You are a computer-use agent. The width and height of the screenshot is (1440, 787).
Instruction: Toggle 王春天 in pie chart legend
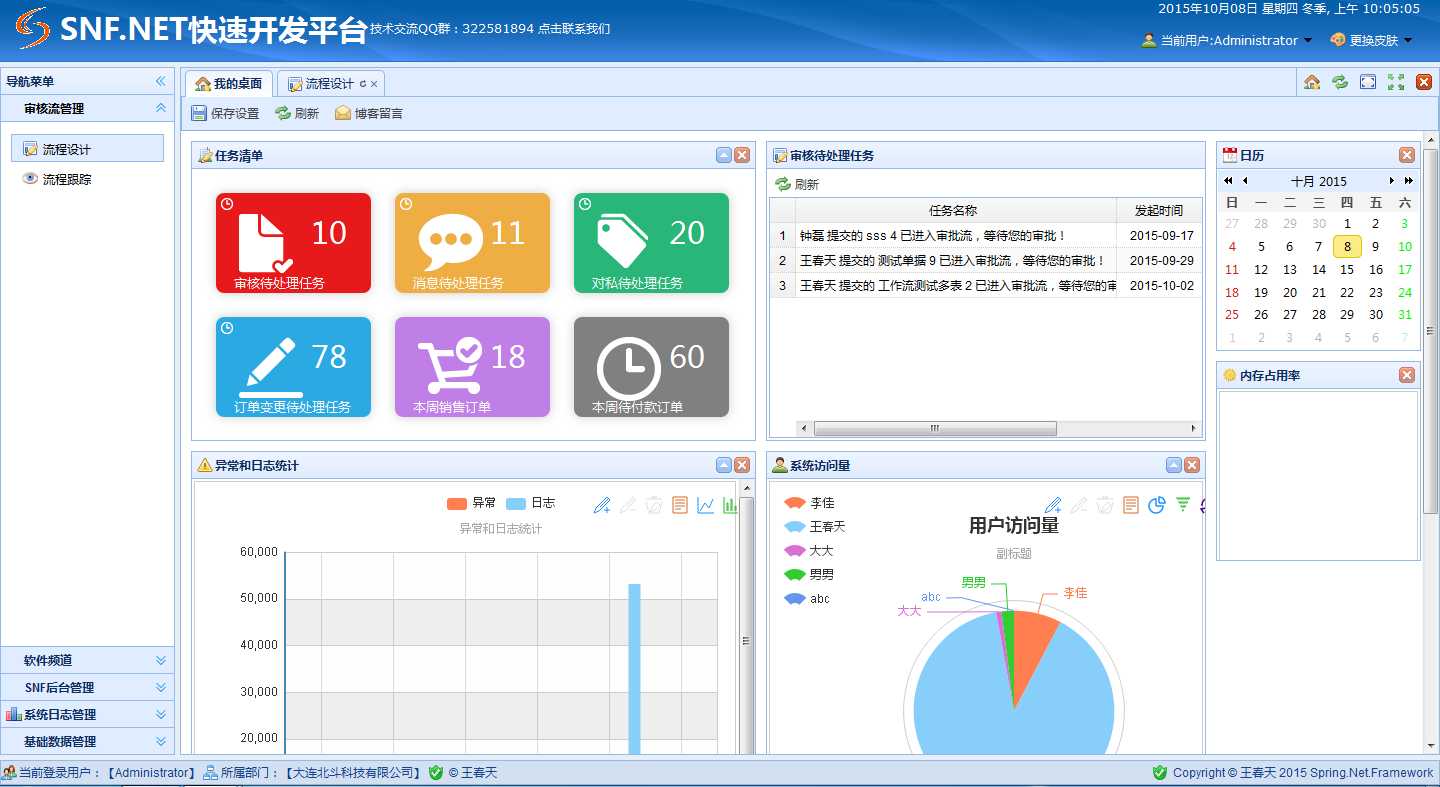tap(815, 527)
